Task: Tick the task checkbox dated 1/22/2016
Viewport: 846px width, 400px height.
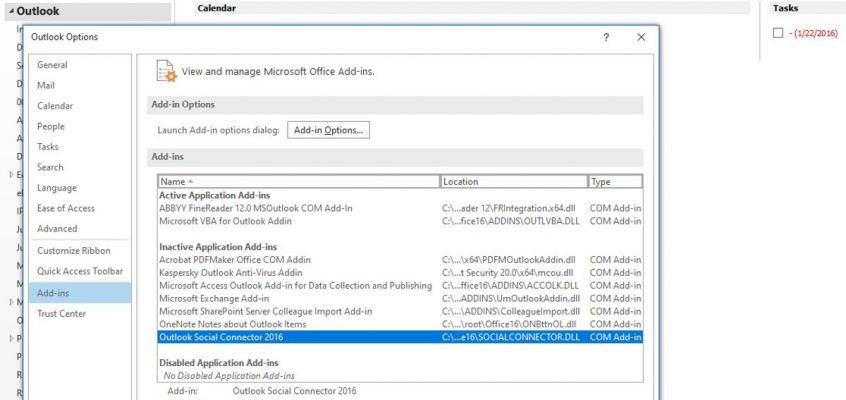Action: [x=777, y=33]
